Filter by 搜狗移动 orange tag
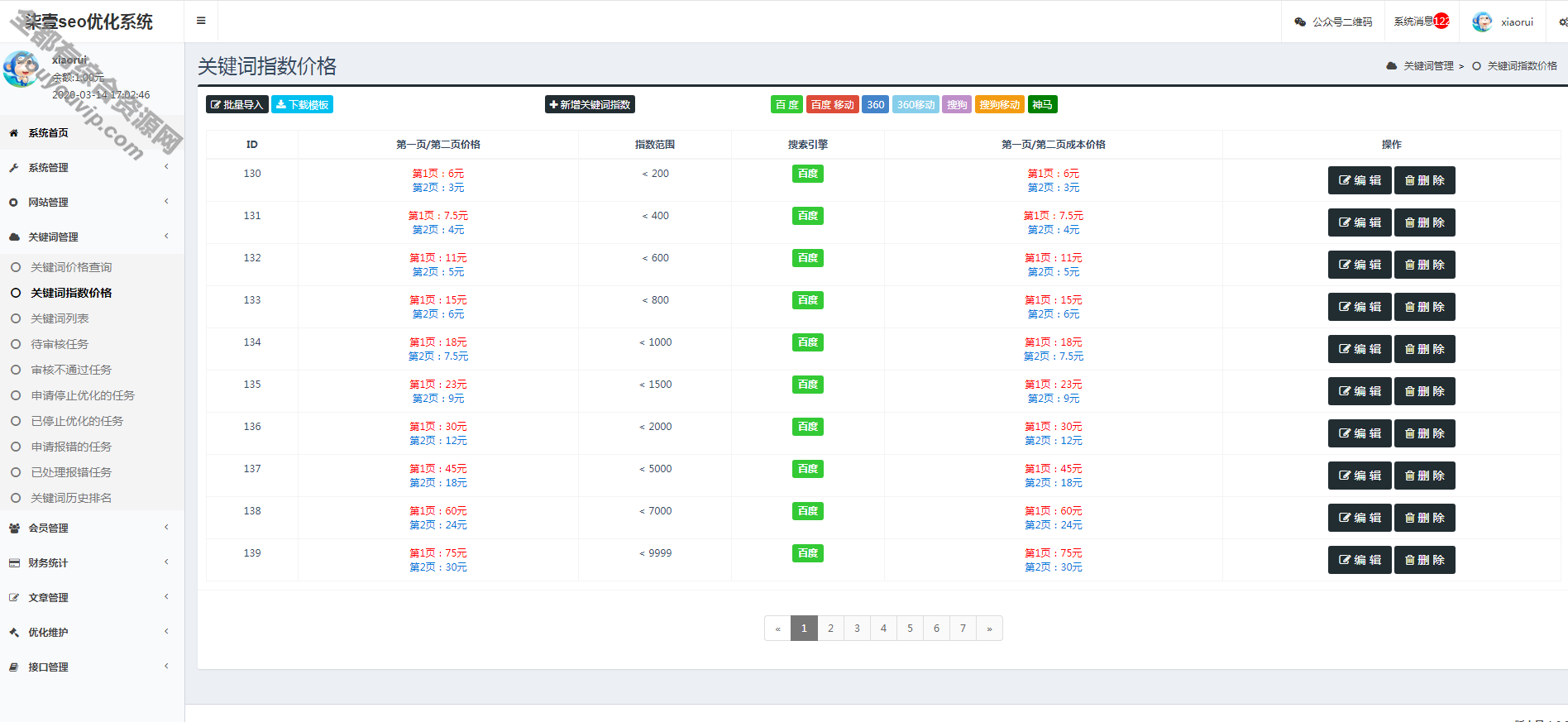1568x722 pixels. [x=1000, y=105]
